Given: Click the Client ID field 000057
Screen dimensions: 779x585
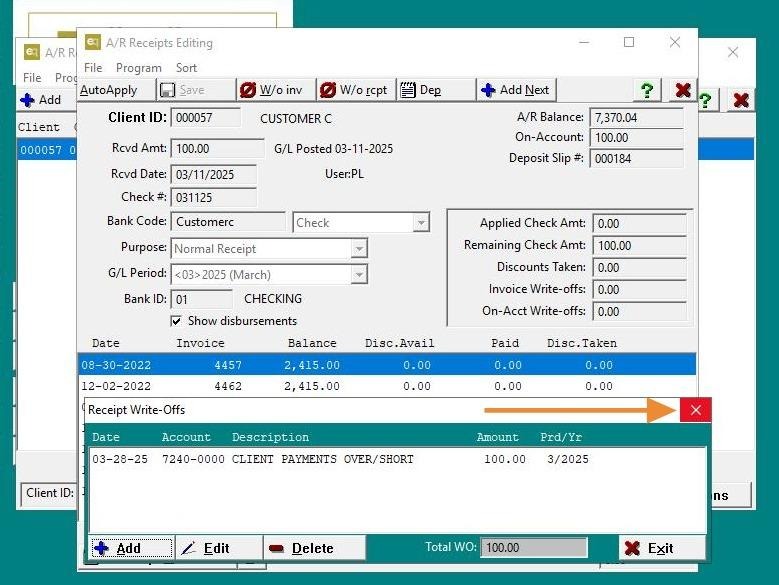Looking at the screenshot, I should tap(205, 118).
